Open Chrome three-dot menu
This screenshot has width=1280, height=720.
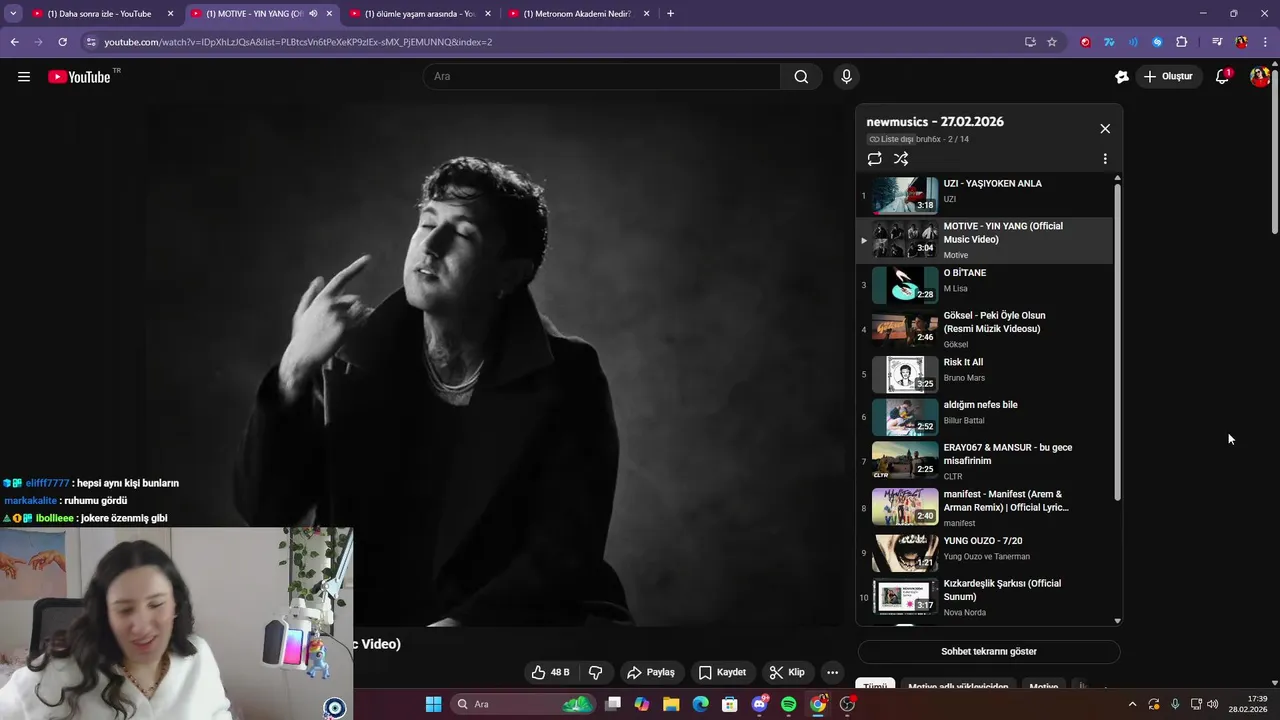tap(1266, 42)
